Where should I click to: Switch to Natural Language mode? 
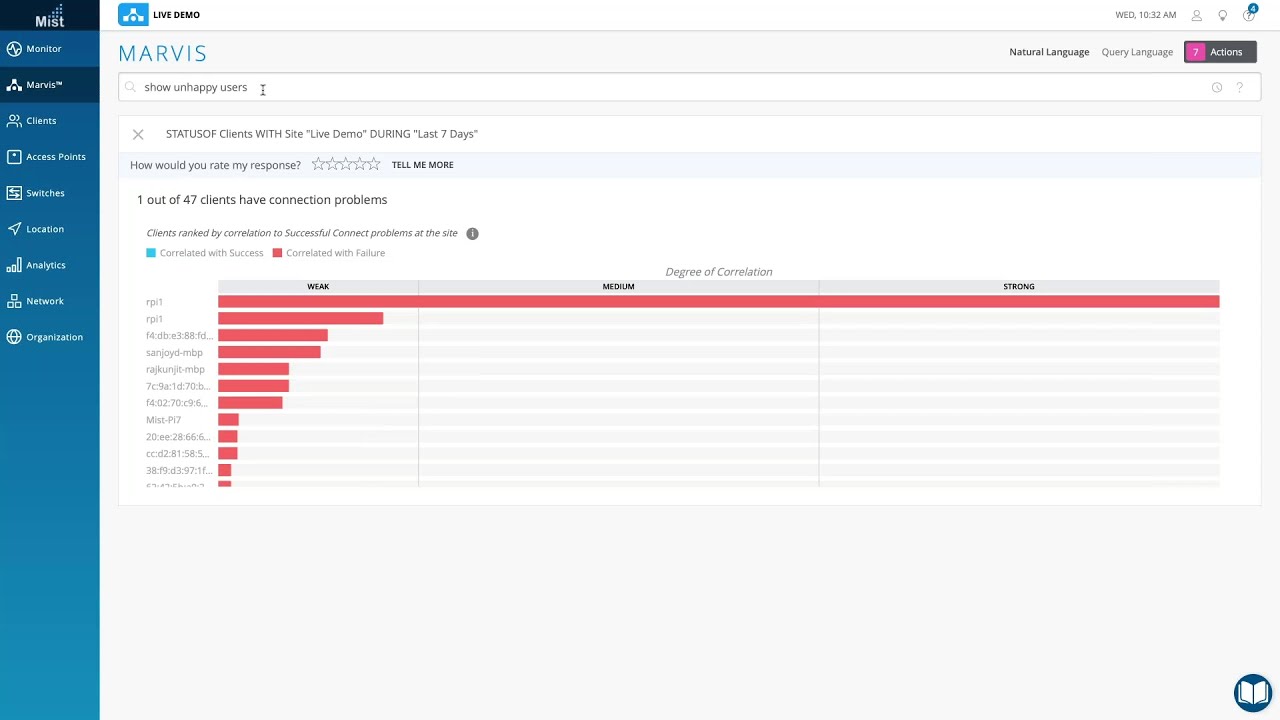point(1049,52)
